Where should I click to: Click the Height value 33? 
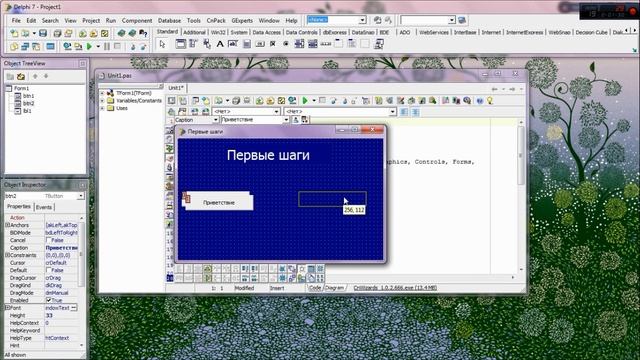pyautogui.click(x=61, y=315)
